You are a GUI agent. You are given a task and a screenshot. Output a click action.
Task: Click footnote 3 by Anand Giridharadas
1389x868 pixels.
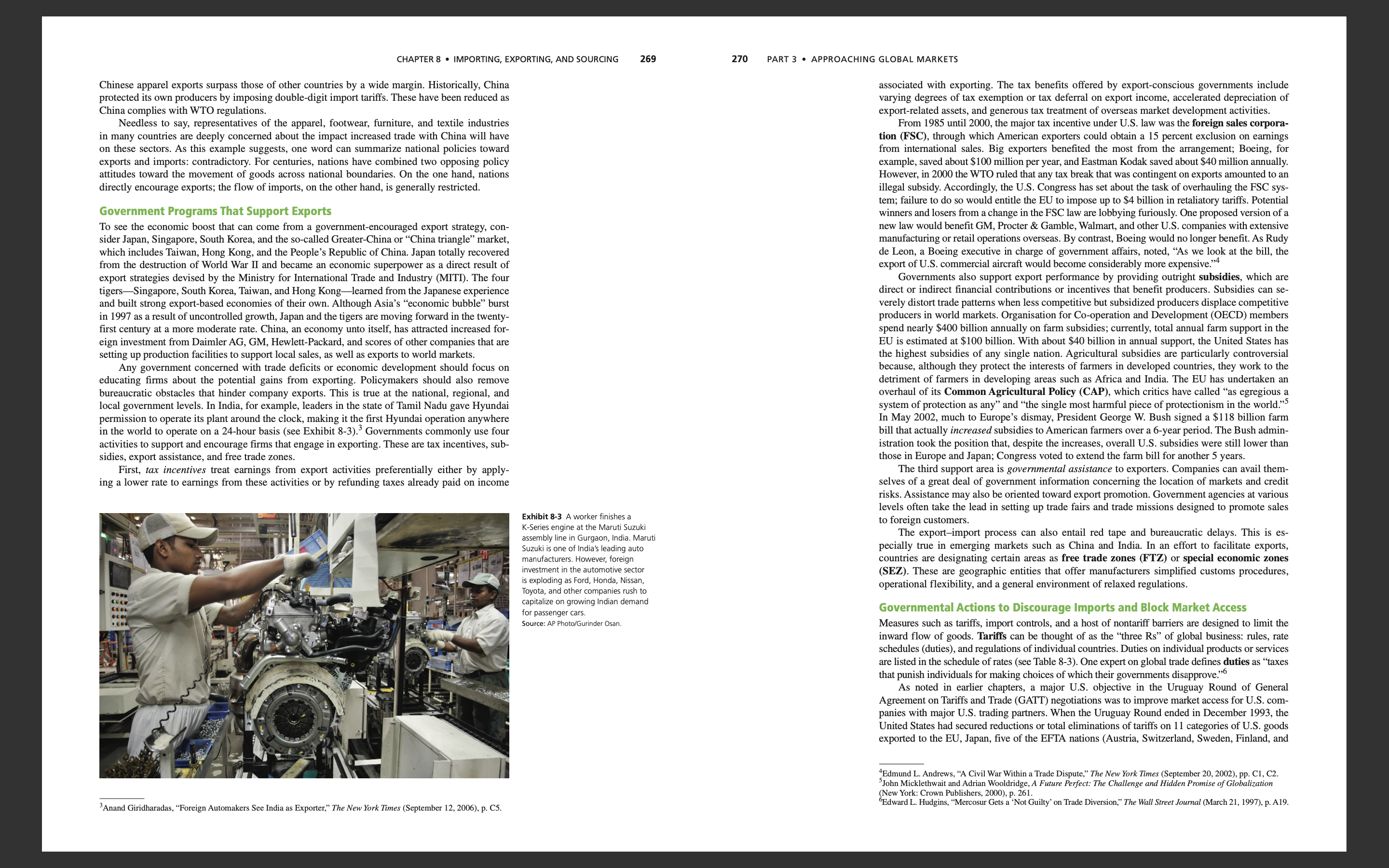(x=301, y=808)
